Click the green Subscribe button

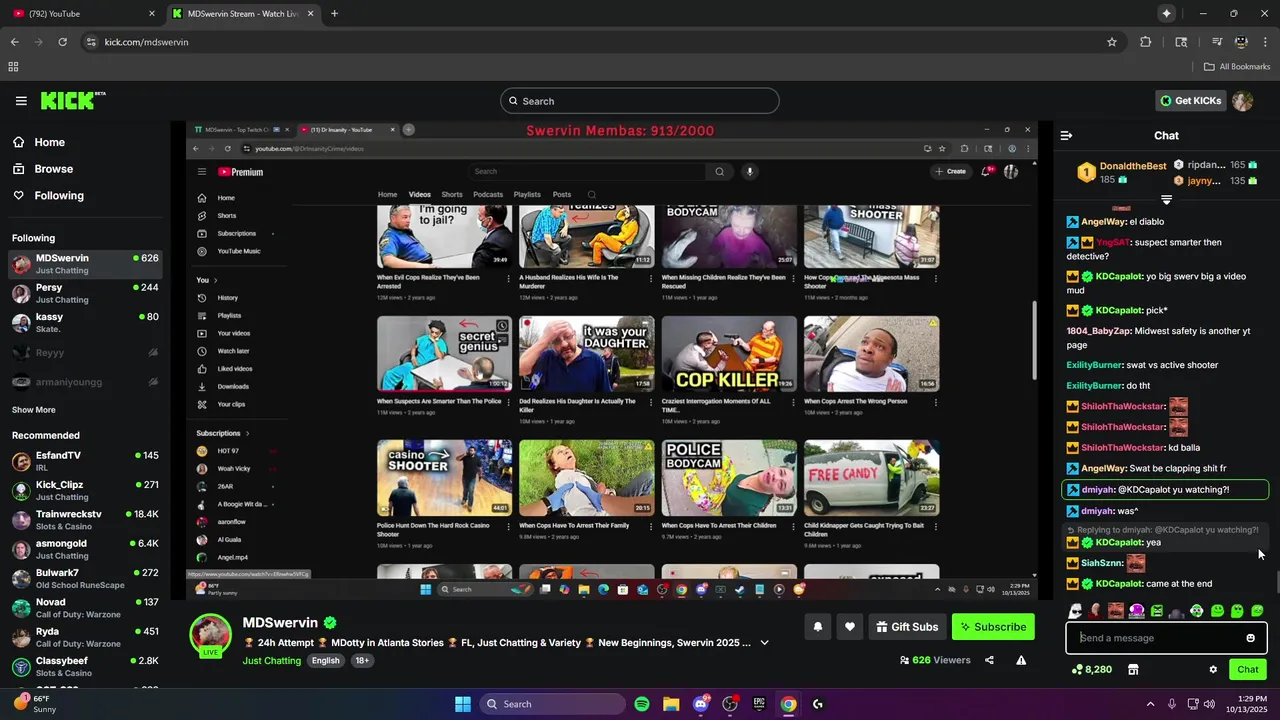coord(993,627)
